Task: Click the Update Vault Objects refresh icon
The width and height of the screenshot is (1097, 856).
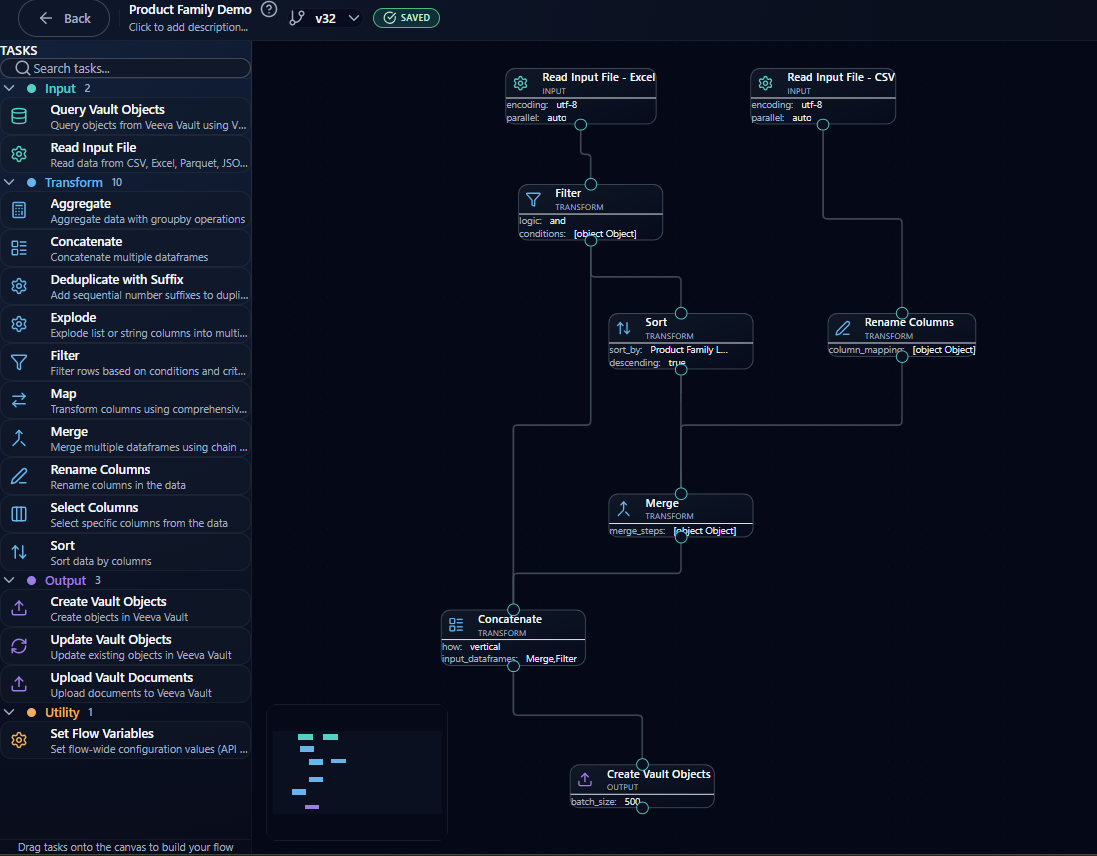Action: click(x=19, y=647)
